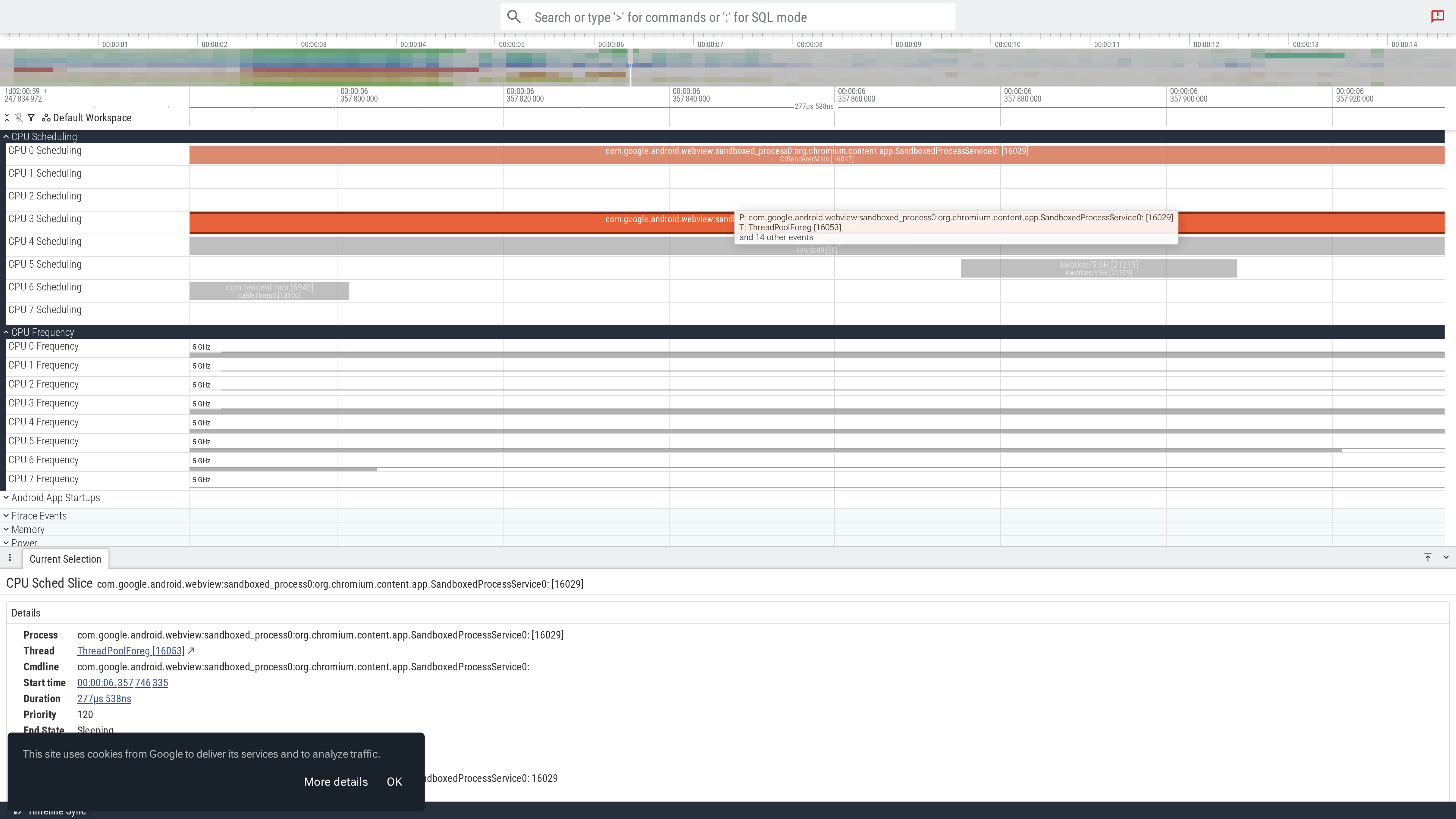Click the CPU 6 Scheduling track label
Image resolution: width=1456 pixels, height=819 pixels.
click(45, 287)
